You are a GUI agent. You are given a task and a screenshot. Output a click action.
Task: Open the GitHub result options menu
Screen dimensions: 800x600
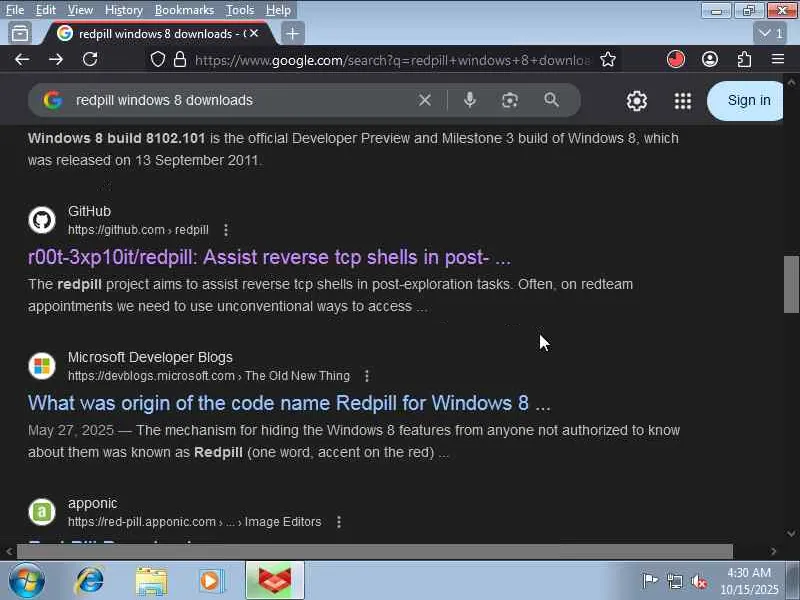point(226,230)
